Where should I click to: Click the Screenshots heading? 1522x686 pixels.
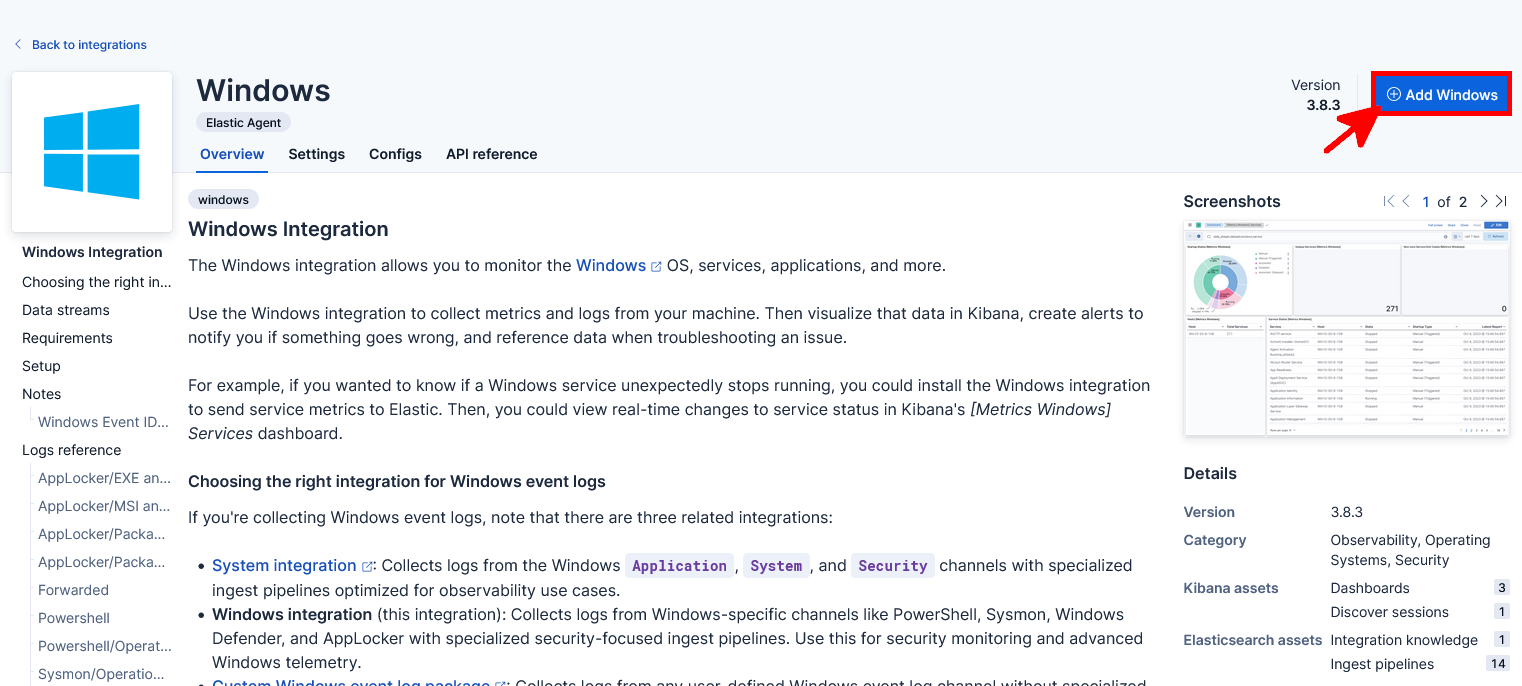[1232, 202]
